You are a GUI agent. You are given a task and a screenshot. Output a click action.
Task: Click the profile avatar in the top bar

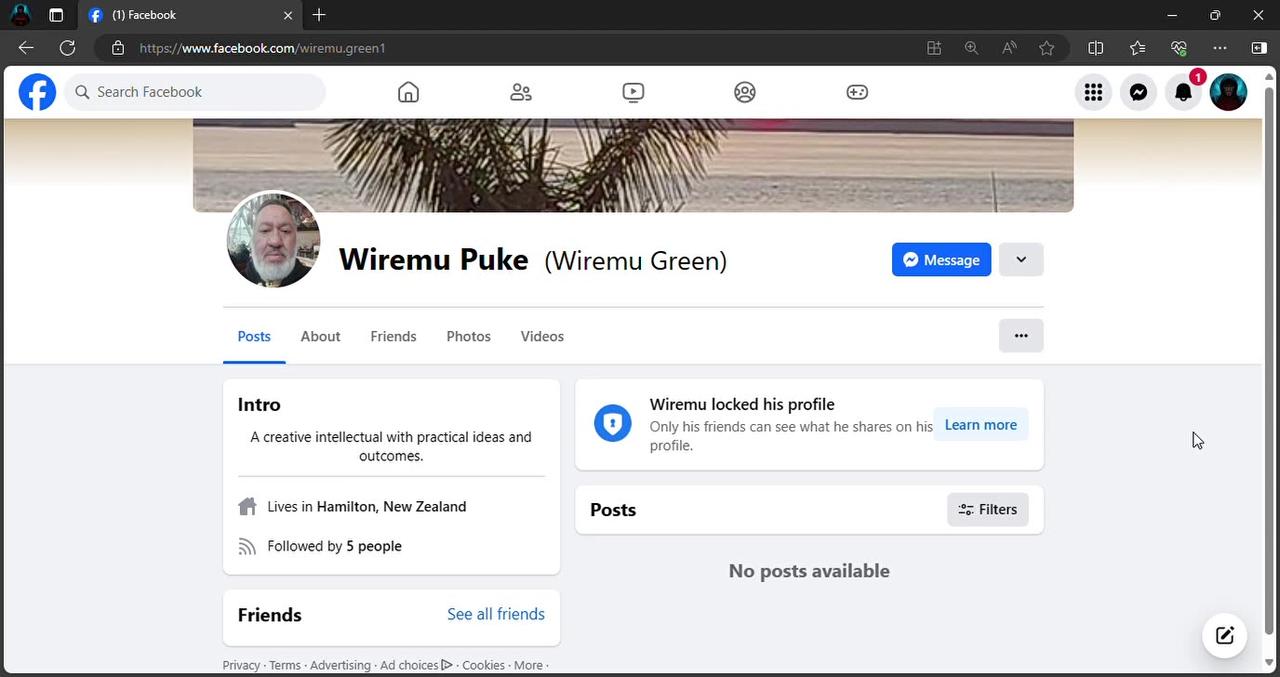click(1227, 91)
